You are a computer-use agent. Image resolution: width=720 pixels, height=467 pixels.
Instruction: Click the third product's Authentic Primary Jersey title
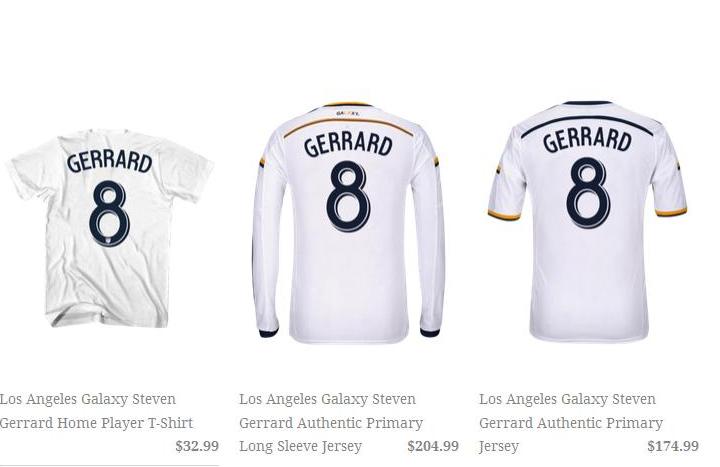[571, 422]
